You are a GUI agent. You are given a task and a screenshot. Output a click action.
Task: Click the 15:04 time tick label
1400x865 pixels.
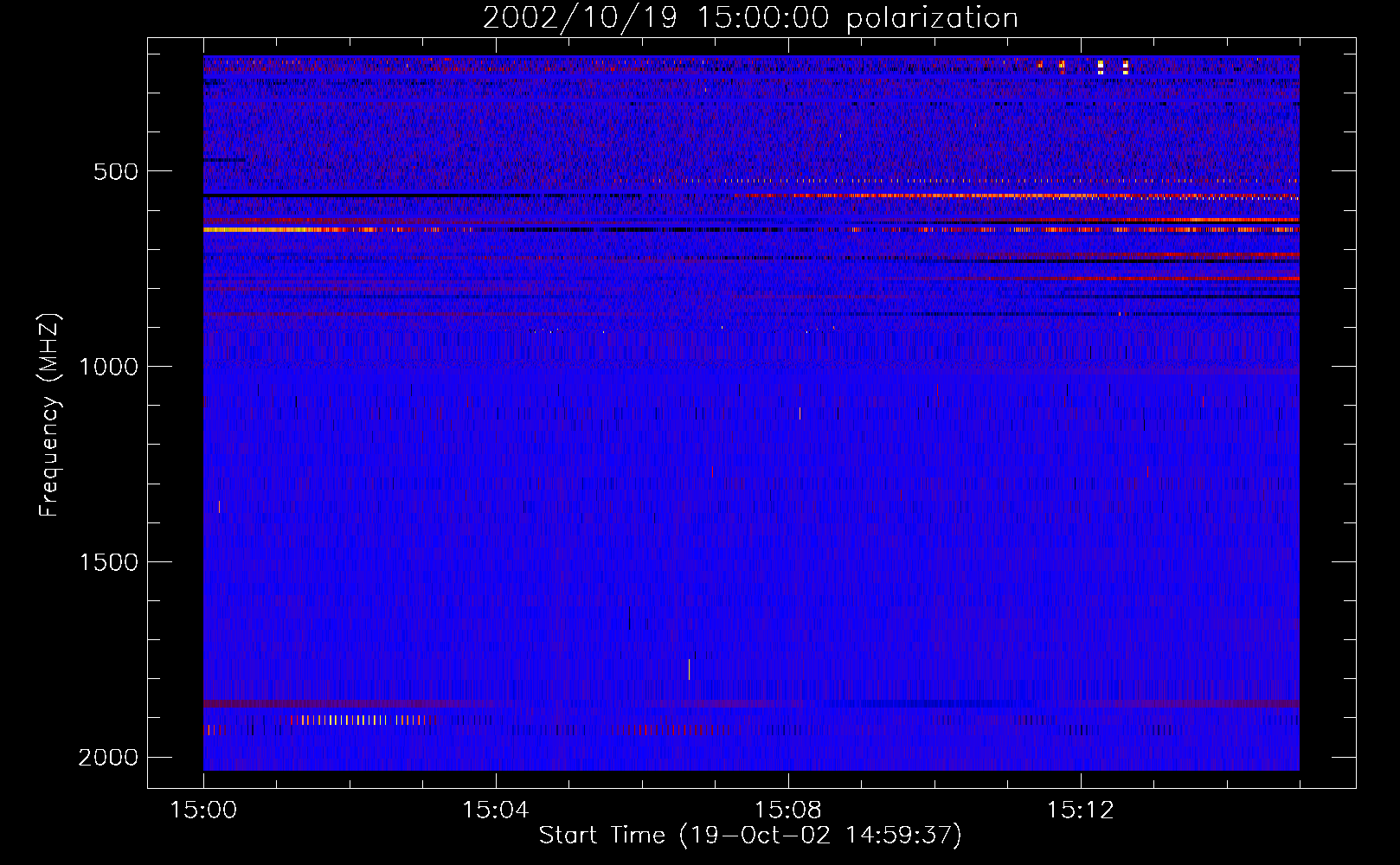(496, 811)
